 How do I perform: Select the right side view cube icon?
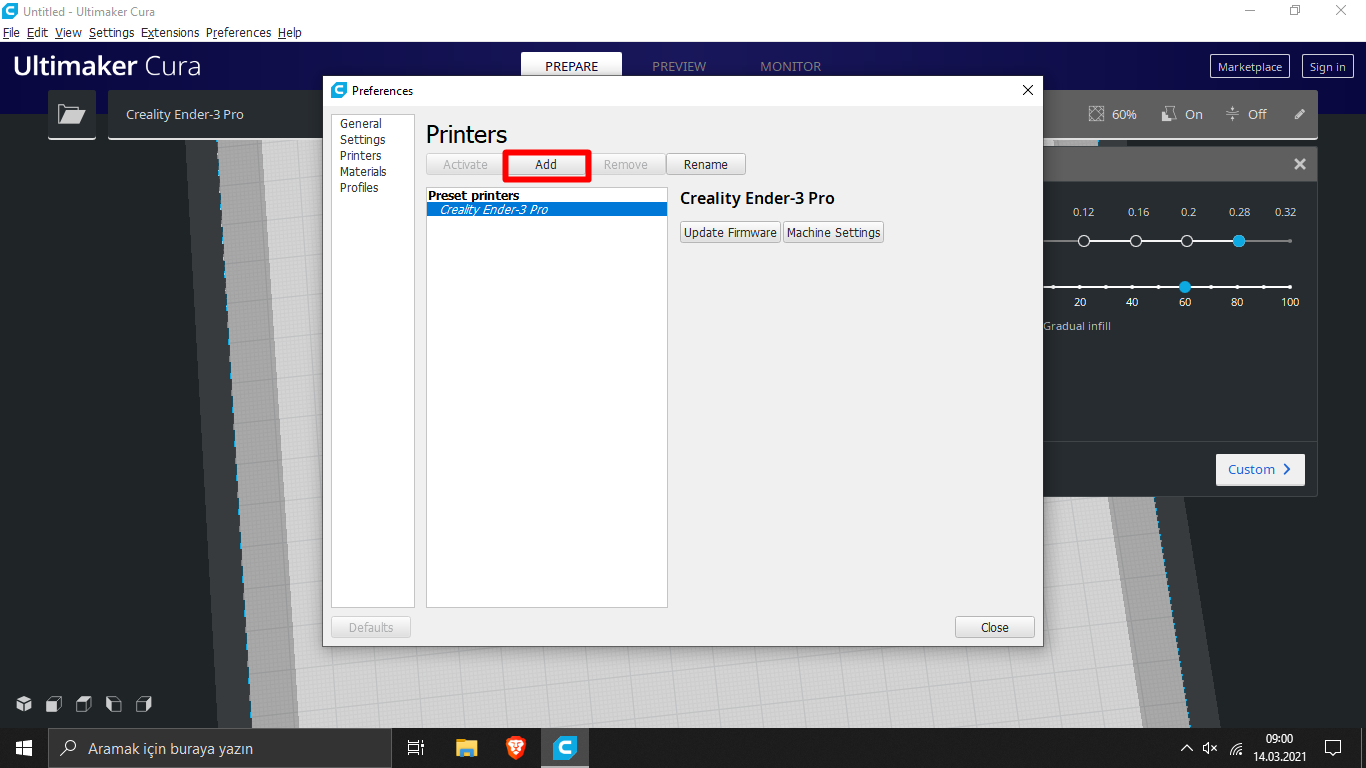click(144, 704)
